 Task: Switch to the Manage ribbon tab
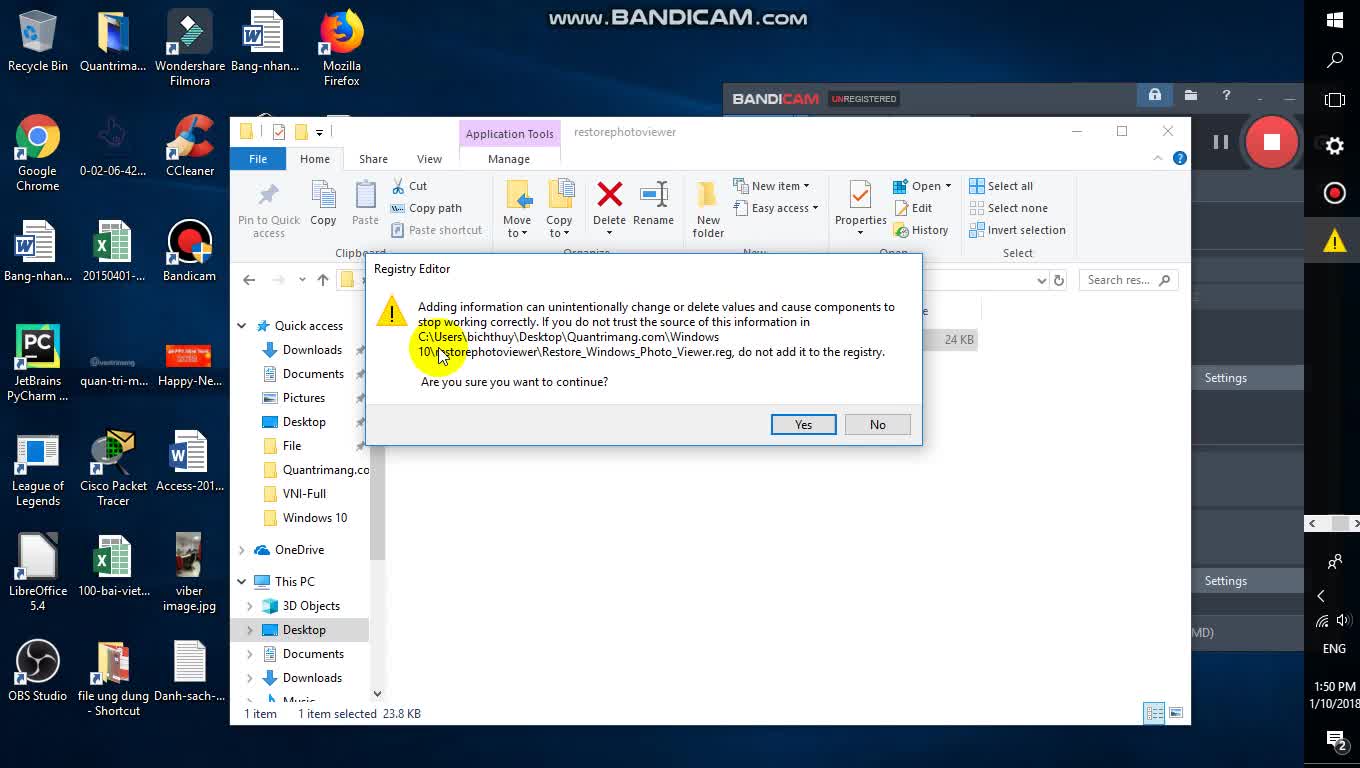tap(509, 159)
